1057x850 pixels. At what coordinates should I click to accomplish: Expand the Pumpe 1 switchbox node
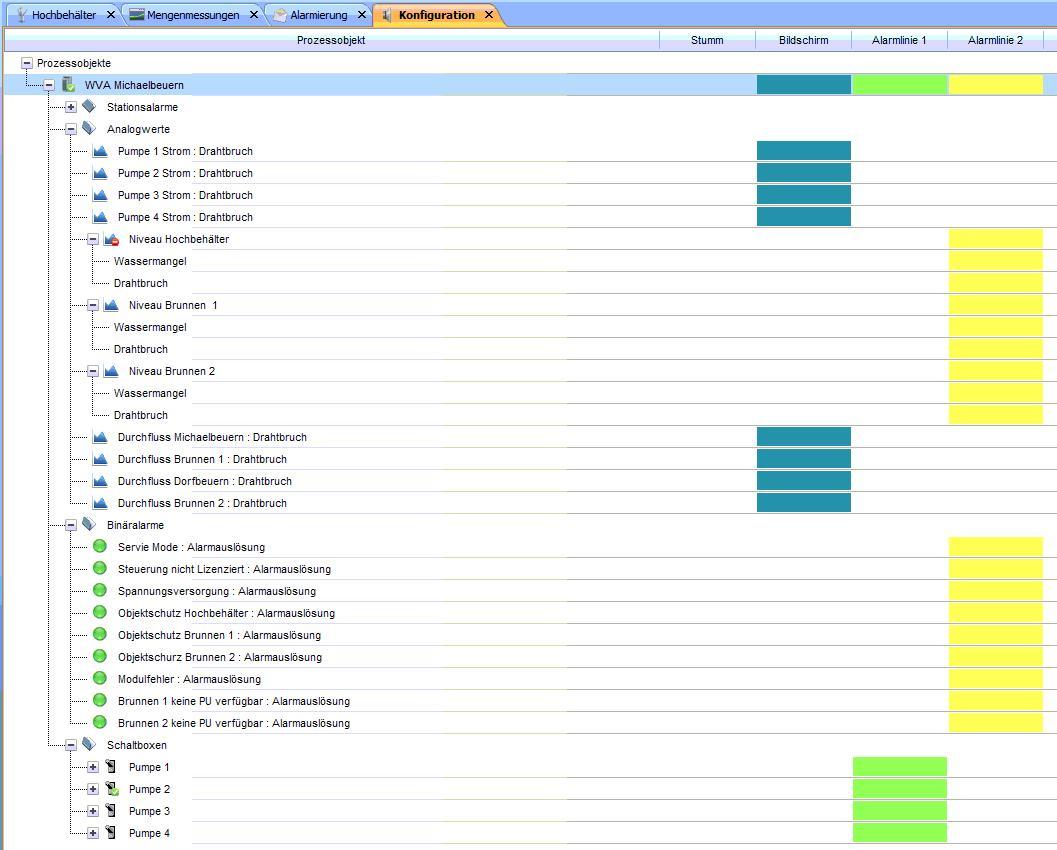point(93,767)
